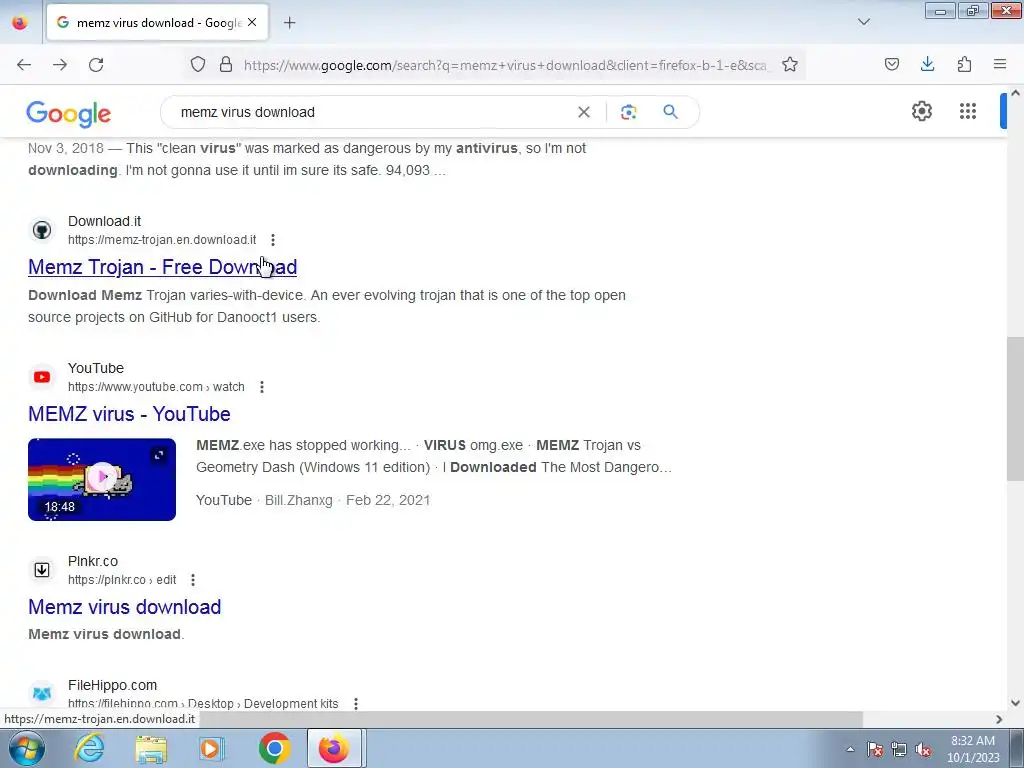Open Action Center flag icon
The image size is (1024, 768).
pos(875,749)
